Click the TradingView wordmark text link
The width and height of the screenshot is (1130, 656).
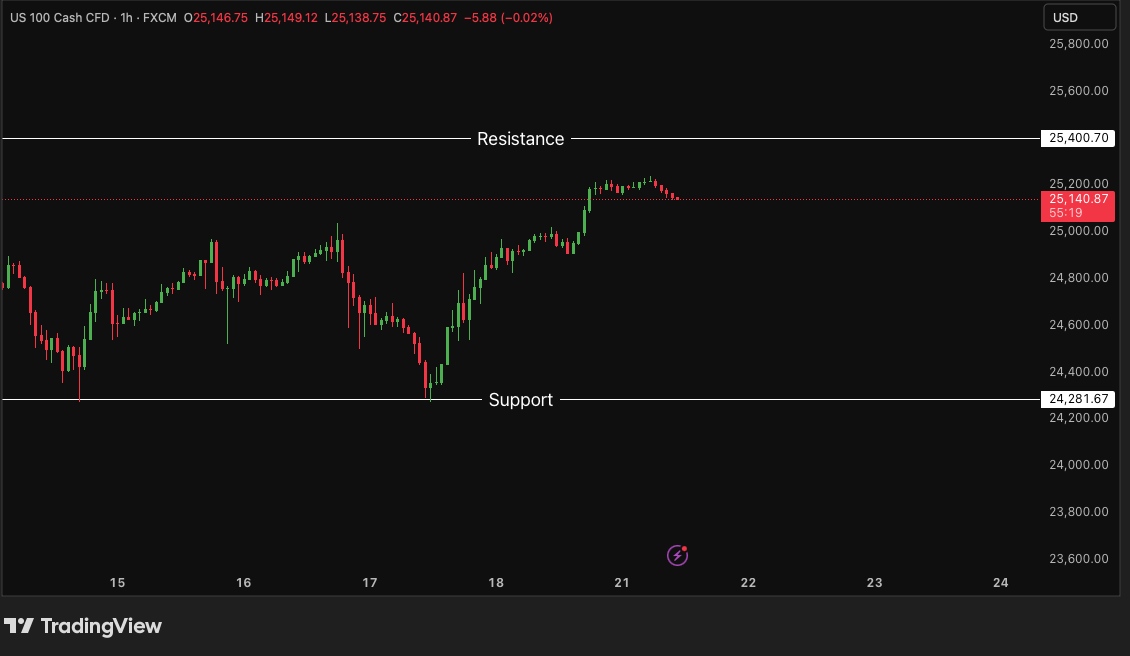point(100,626)
